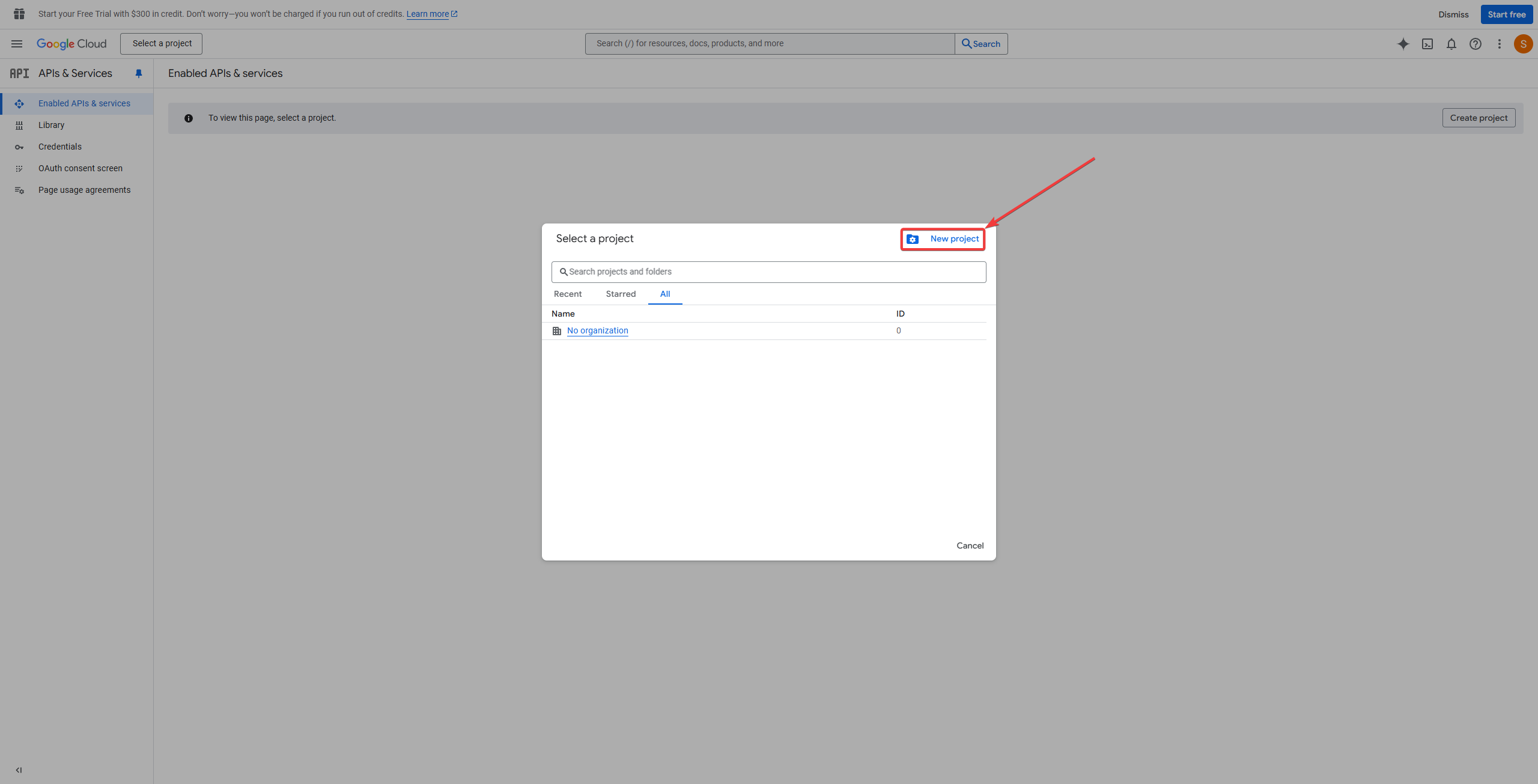This screenshot has width=1538, height=784.
Task: Dismiss the free trial banner
Action: [x=1453, y=14]
